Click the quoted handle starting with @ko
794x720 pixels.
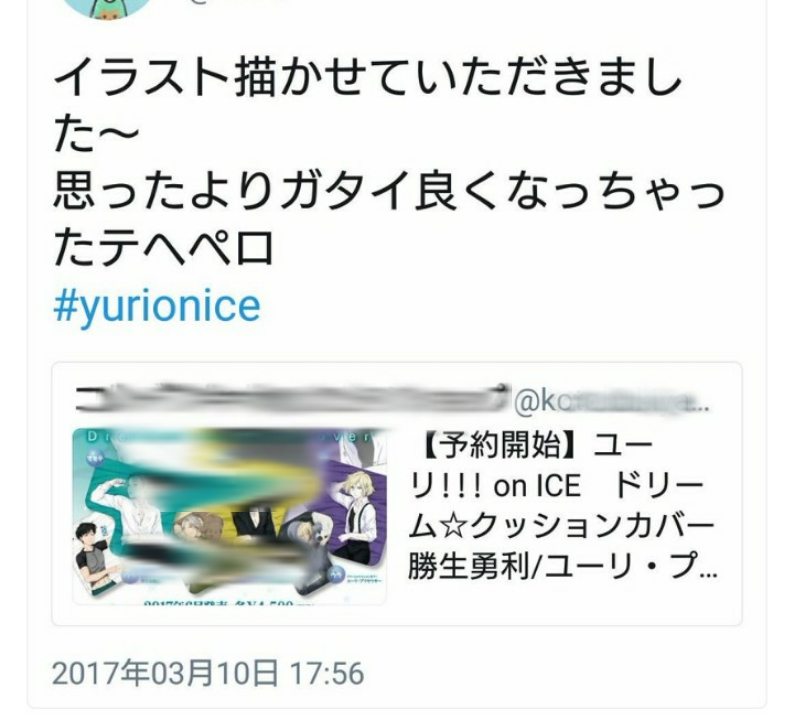pyautogui.click(x=611, y=403)
